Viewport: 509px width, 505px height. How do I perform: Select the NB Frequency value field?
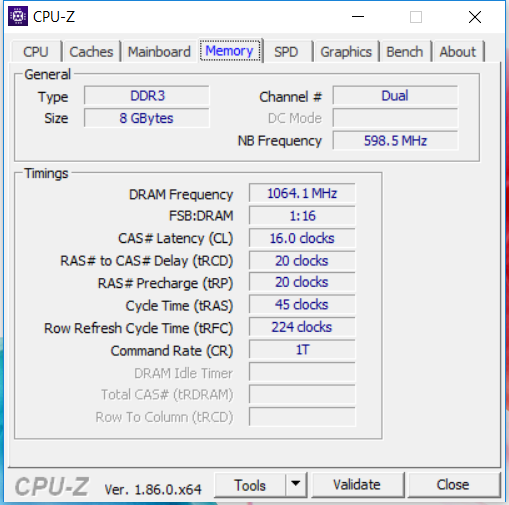point(395,141)
